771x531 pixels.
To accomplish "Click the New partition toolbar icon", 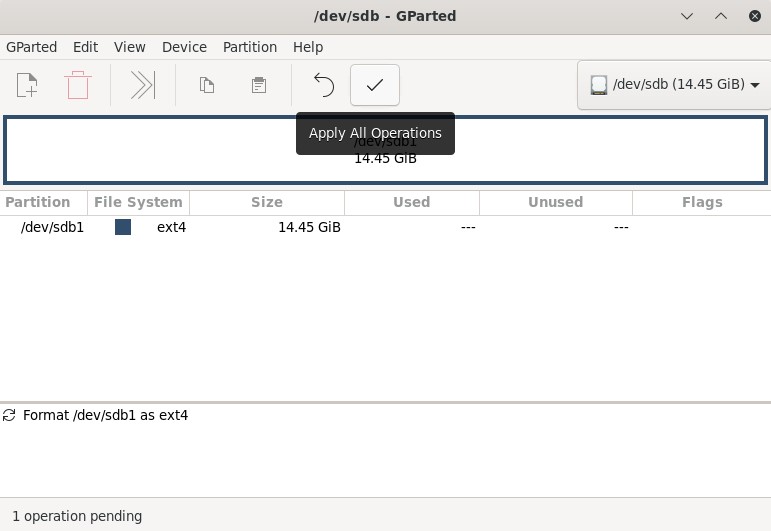I will tap(27, 85).
